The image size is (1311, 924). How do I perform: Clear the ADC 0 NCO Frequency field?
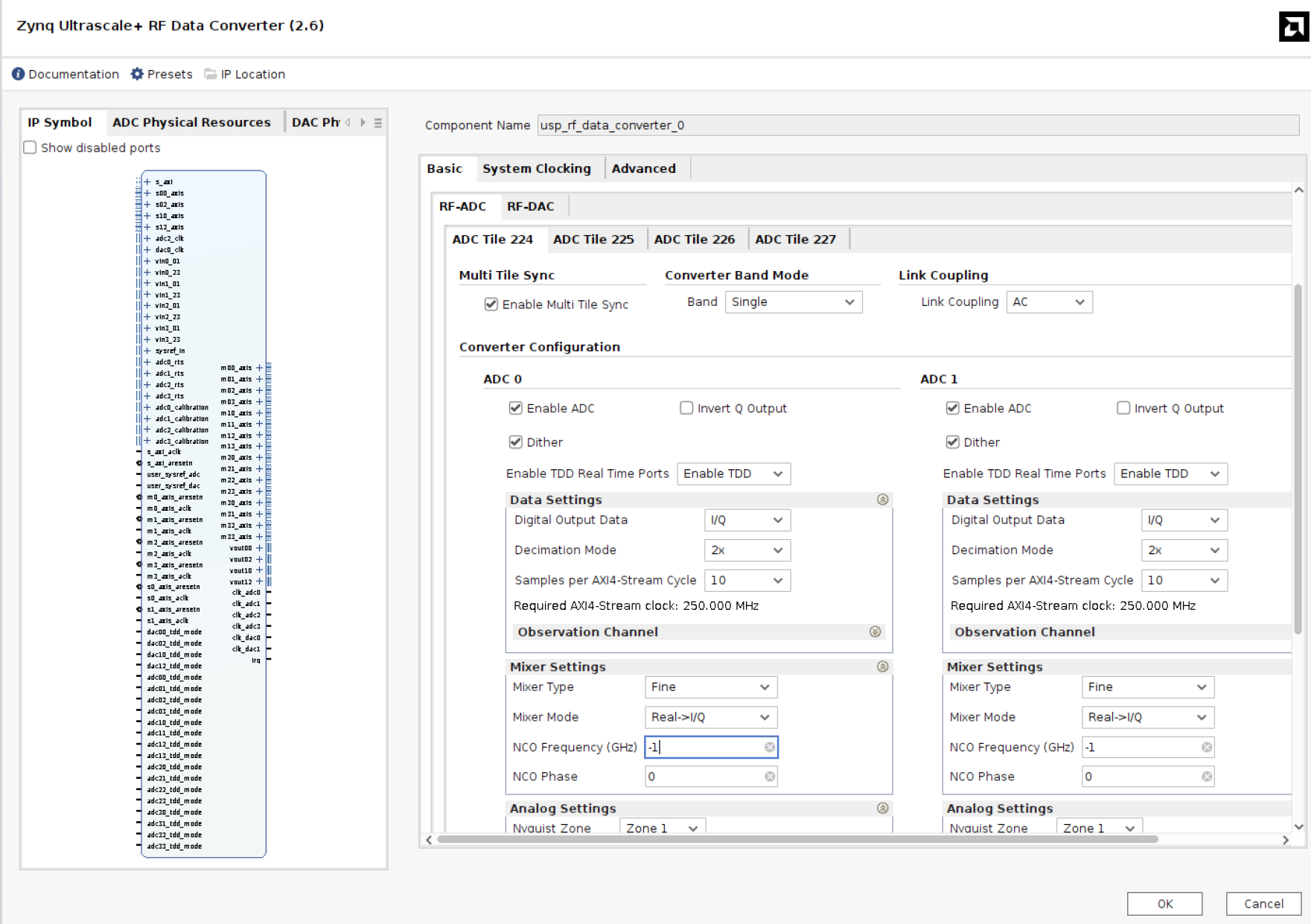(770, 747)
